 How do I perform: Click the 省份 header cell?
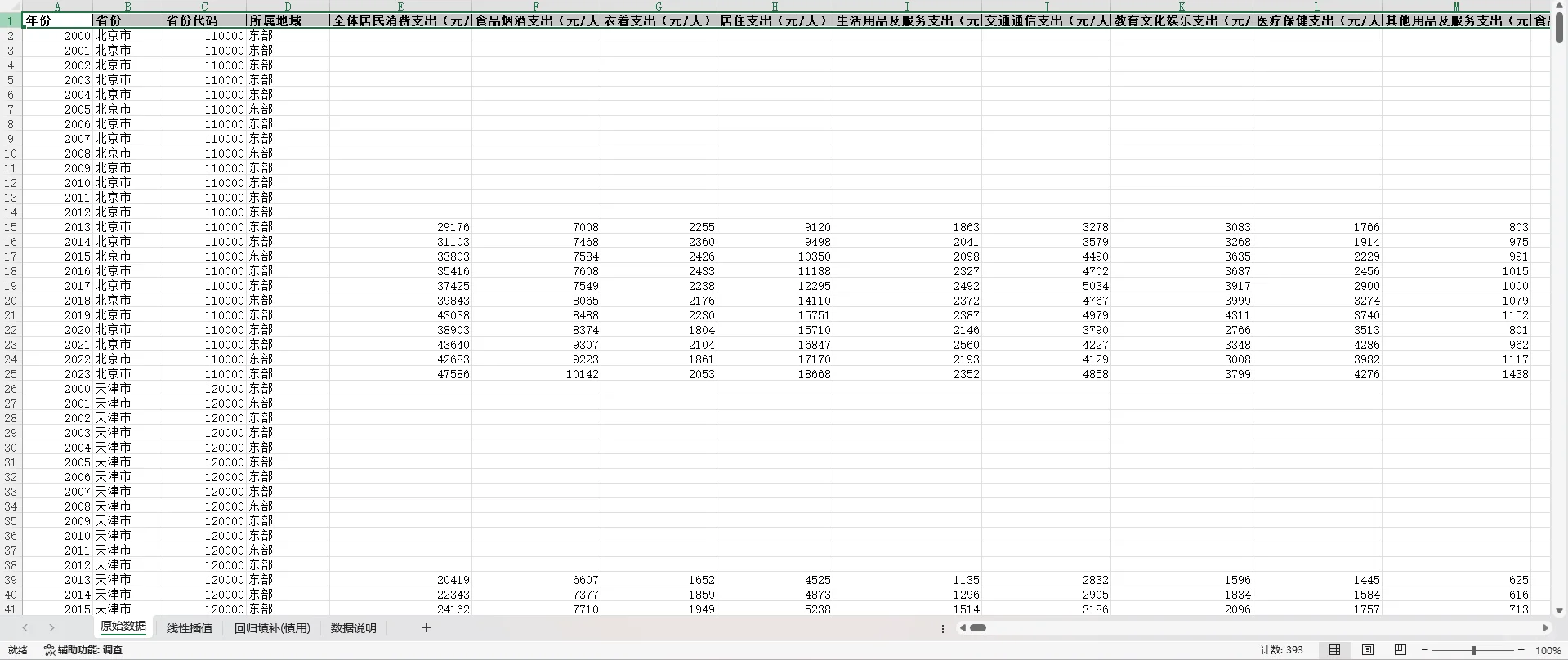(127, 20)
